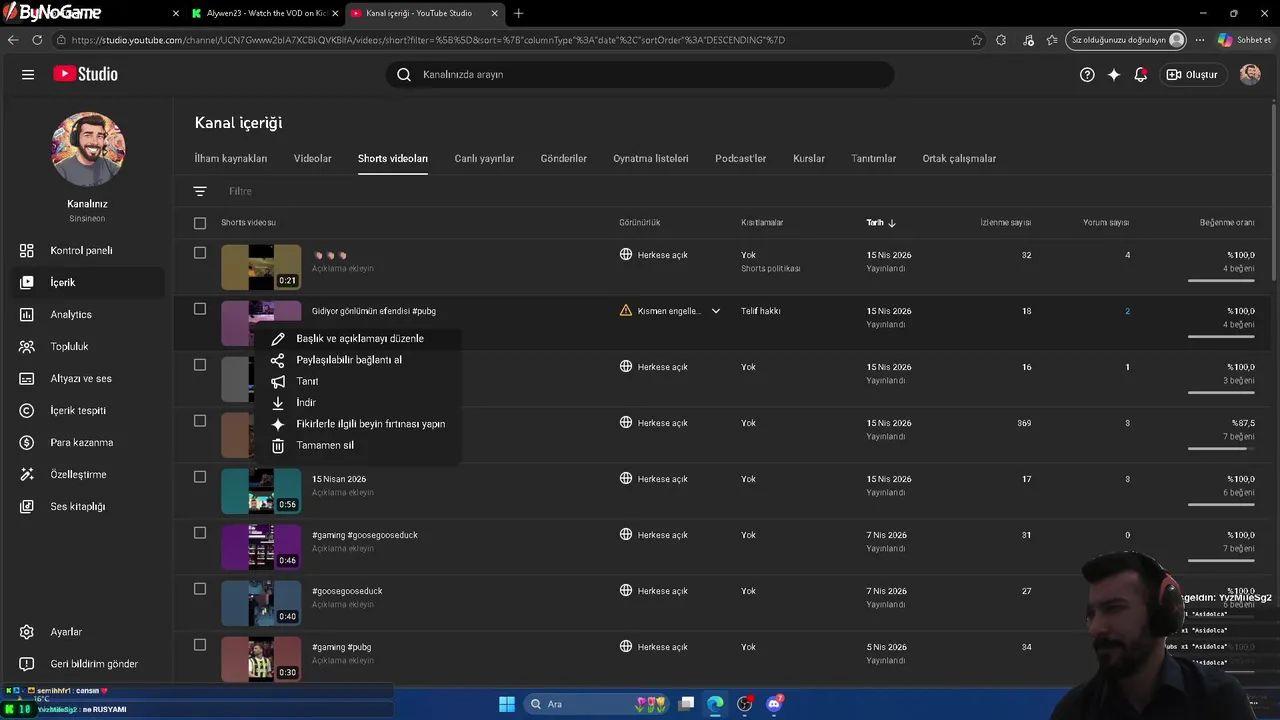Click the sparkle Ask Studio icon in header
Viewport: 1280px width, 720px height.
(1114, 74)
